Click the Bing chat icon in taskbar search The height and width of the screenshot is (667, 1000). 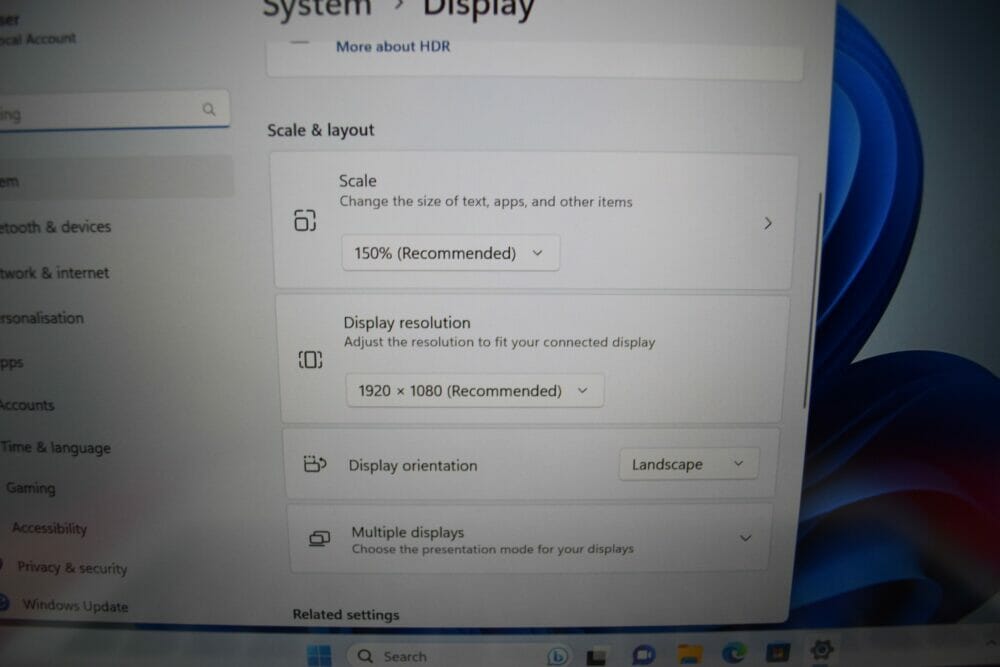point(557,656)
